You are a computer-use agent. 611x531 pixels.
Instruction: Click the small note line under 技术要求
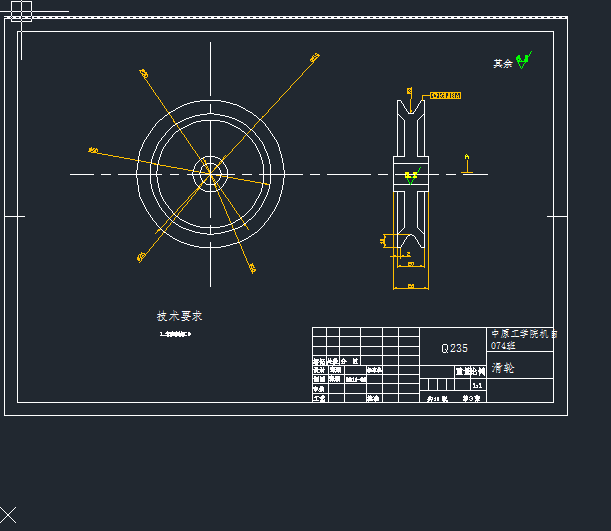(x=175, y=334)
